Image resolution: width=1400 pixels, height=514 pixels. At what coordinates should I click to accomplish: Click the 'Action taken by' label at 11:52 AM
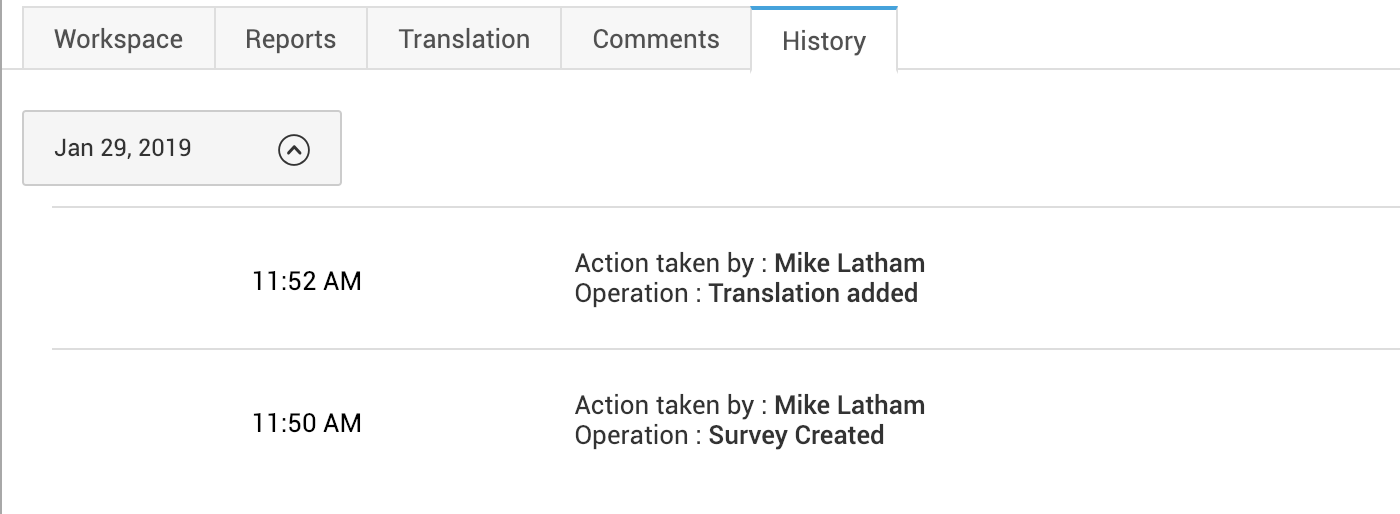[664, 264]
